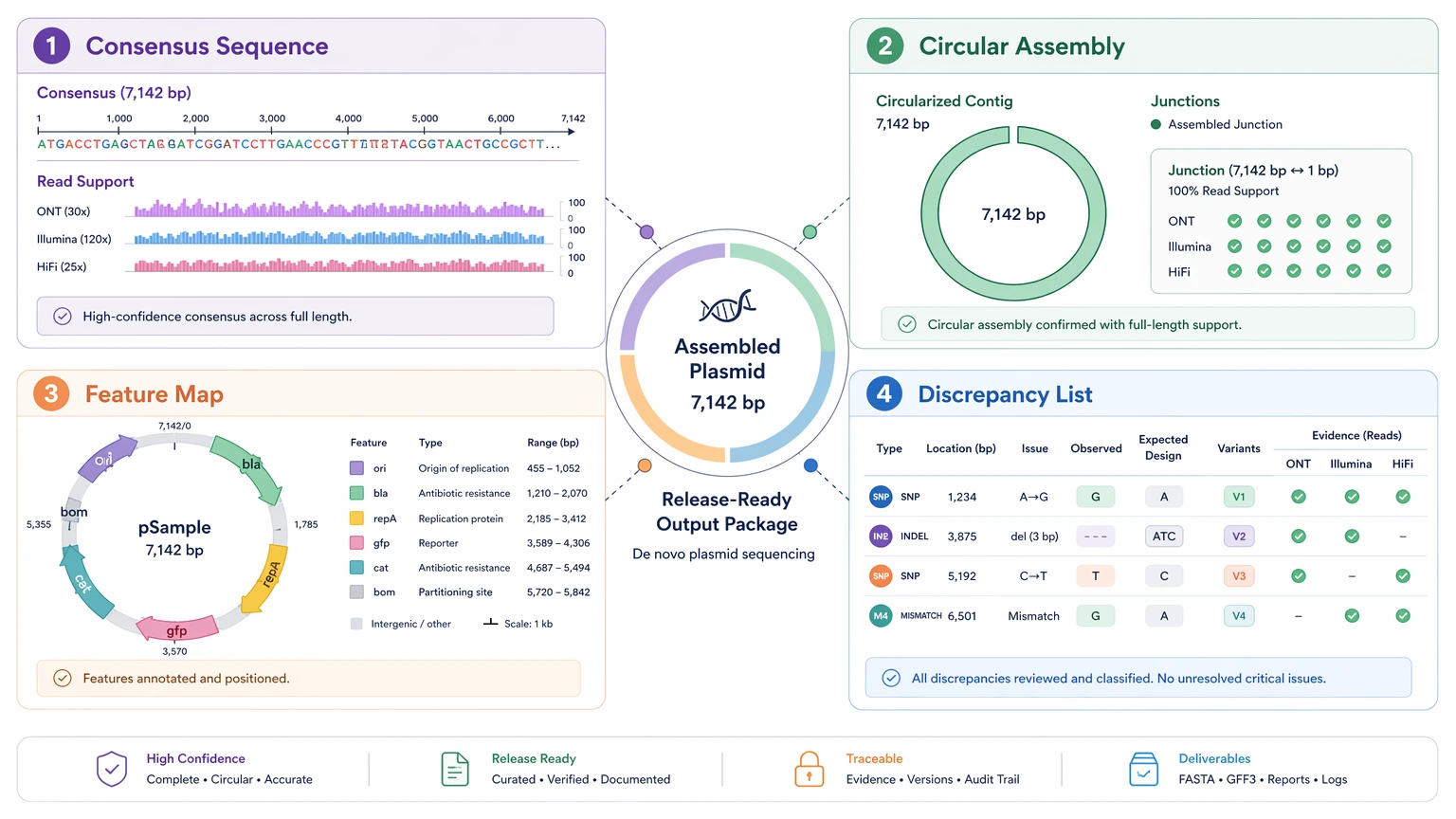Click the teal M4 mismatch badge
This screenshot has width=1456, height=819.
point(881,616)
